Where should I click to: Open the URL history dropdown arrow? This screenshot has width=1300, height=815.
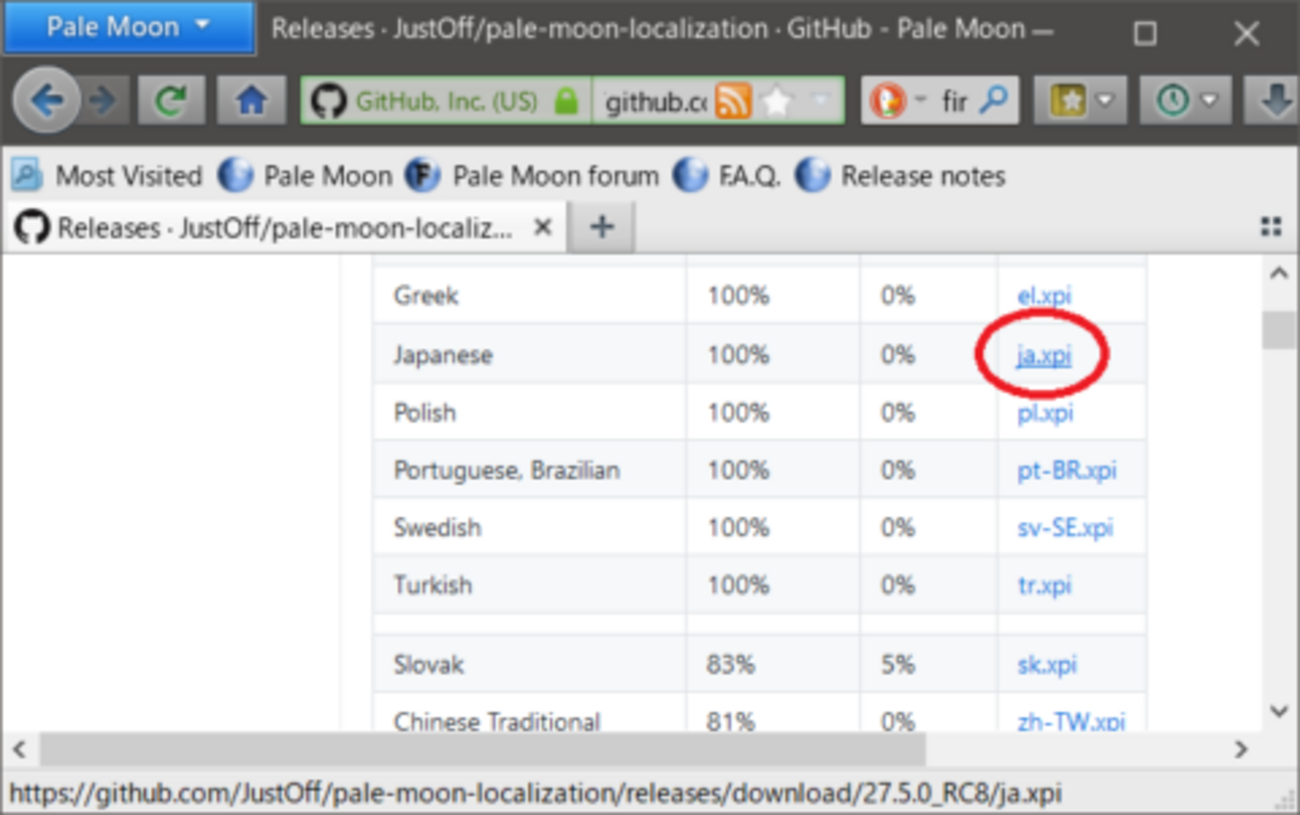click(819, 101)
